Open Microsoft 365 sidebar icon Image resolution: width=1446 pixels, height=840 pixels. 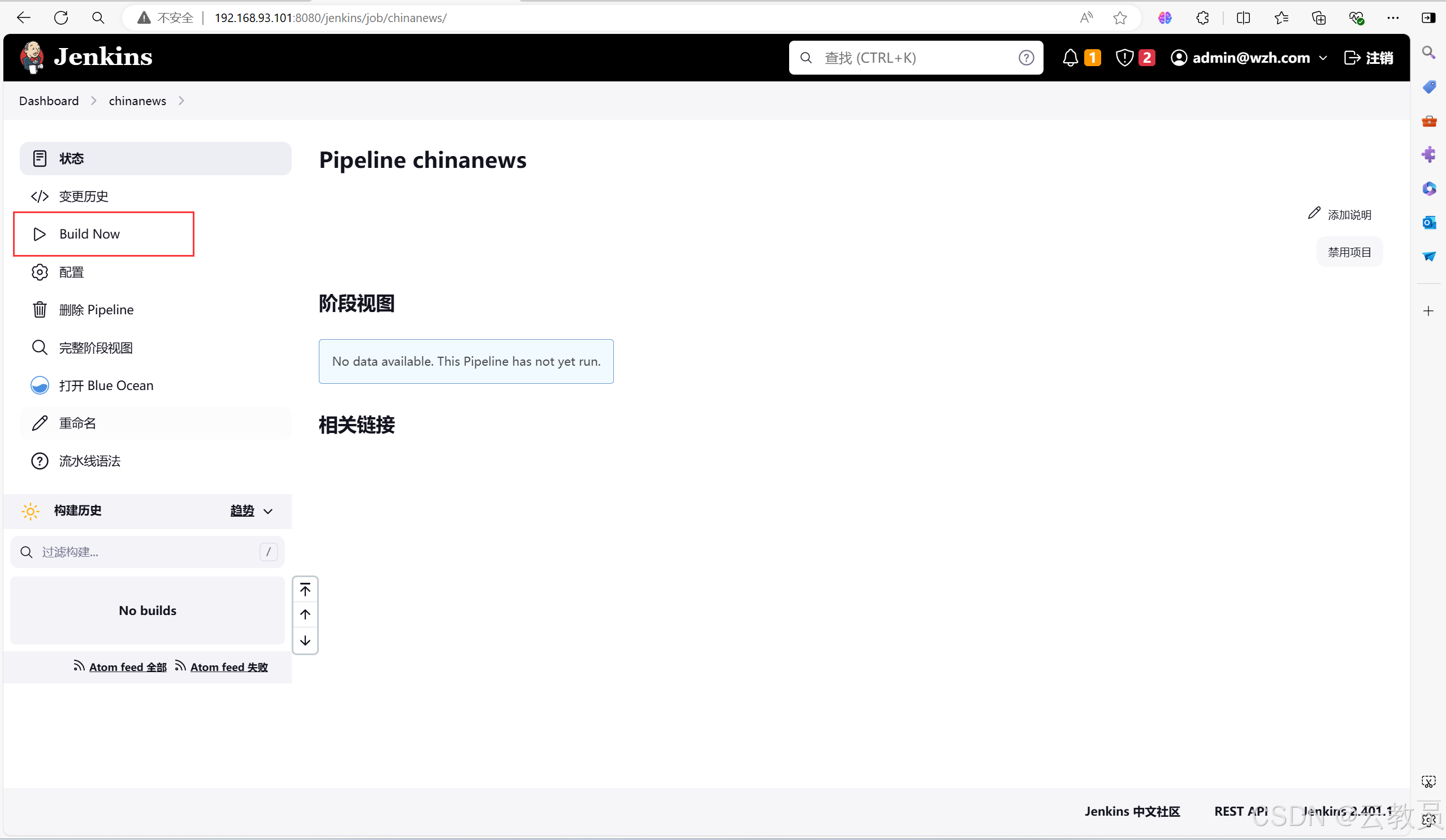[1429, 188]
